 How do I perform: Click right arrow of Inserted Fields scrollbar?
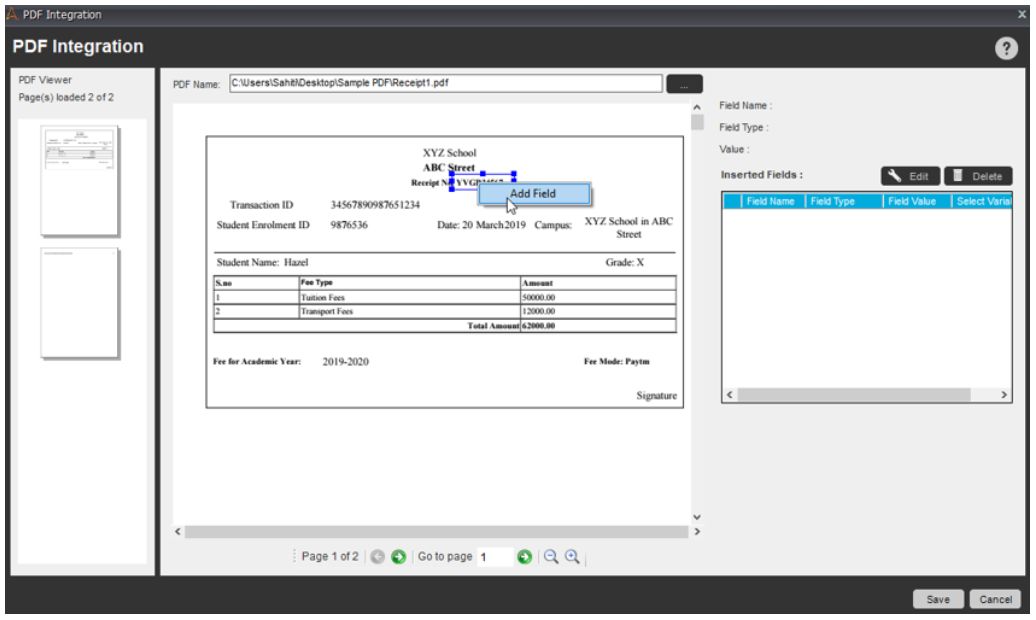point(1004,395)
